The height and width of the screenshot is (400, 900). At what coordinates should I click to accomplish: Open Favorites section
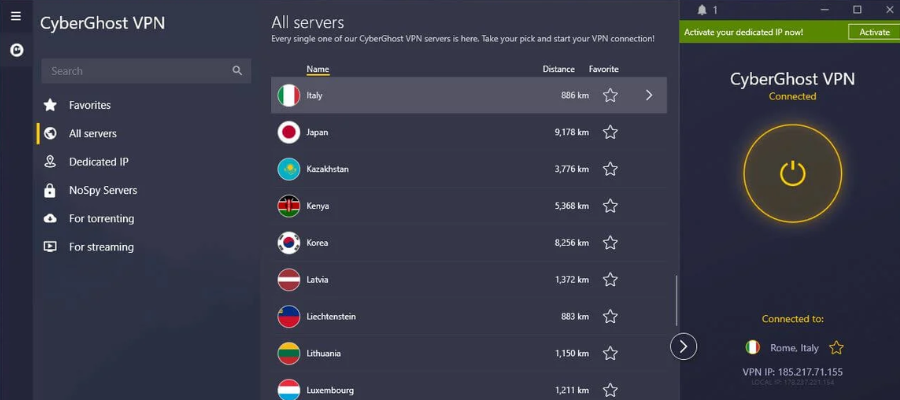(x=90, y=105)
